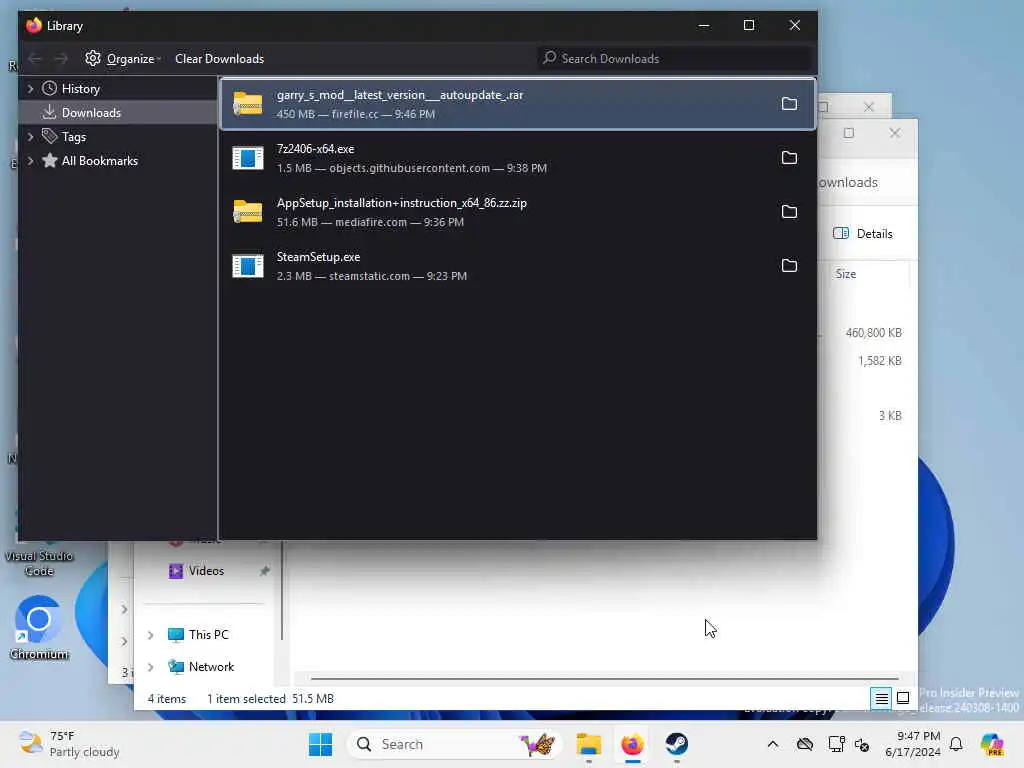1024x768 pixels.
Task: Switch Explorer to details view layout
Action: 881,699
